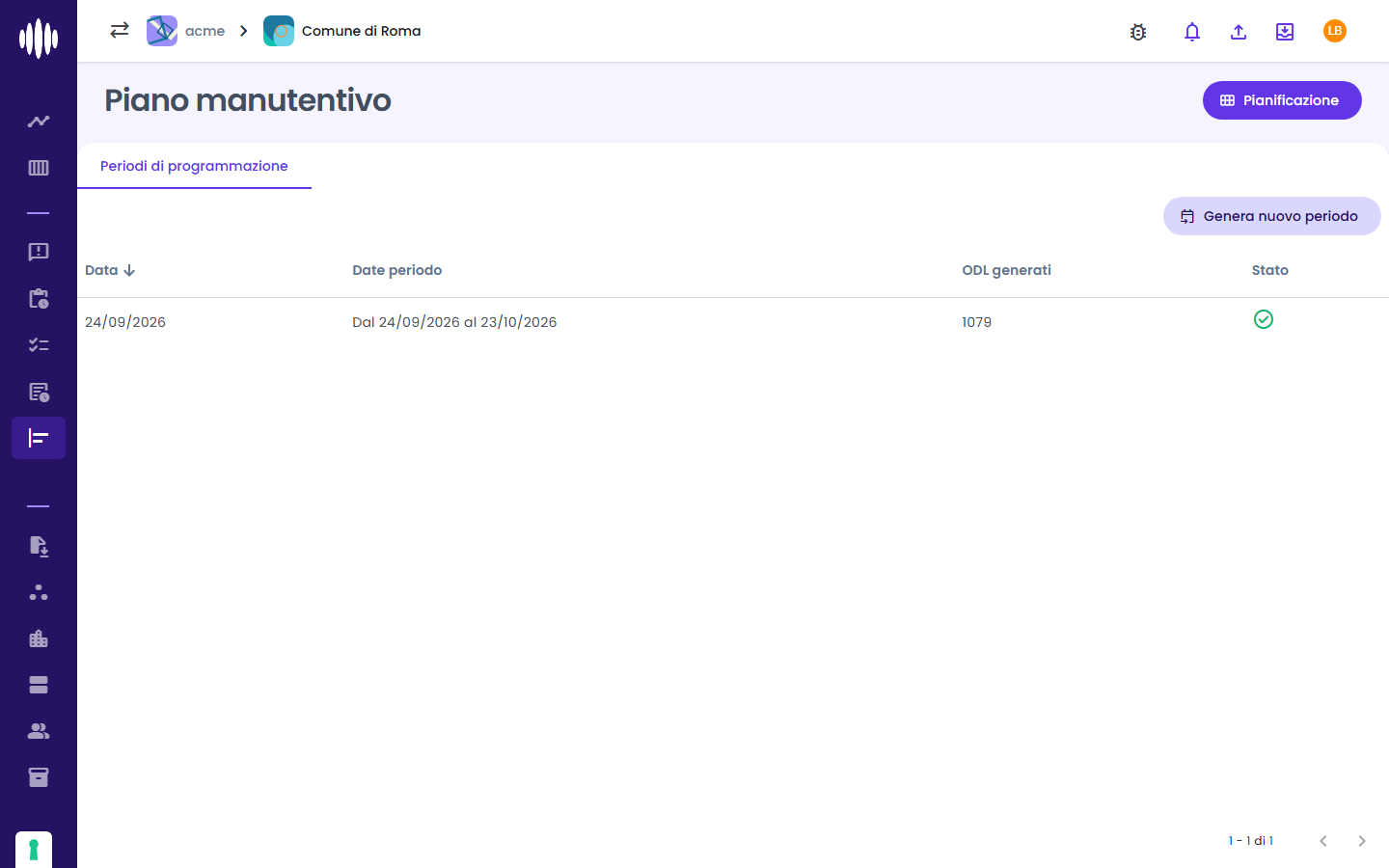The height and width of the screenshot is (868, 1389).
Task: Click Genera nuovo periodo
Action: tap(1272, 216)
